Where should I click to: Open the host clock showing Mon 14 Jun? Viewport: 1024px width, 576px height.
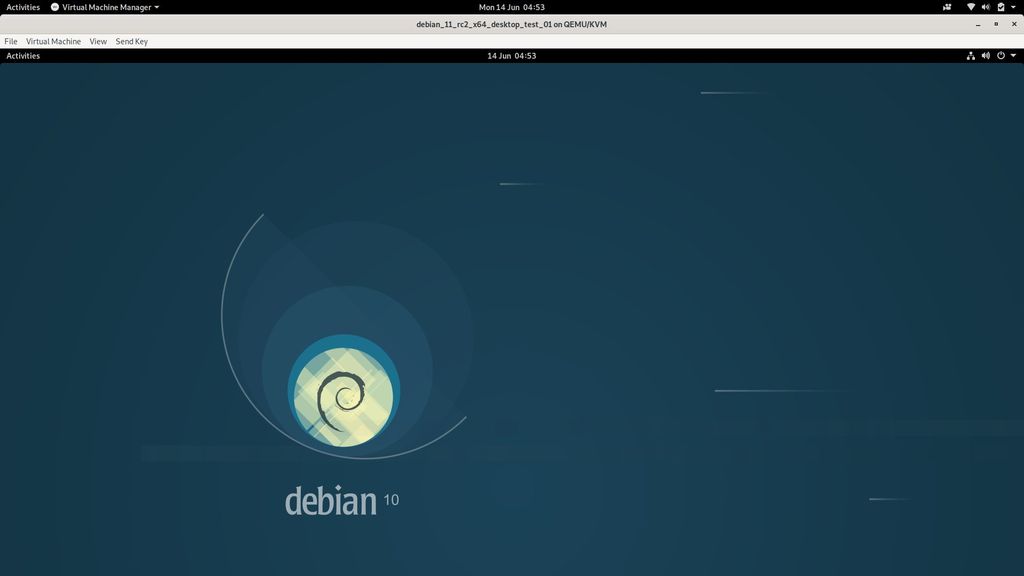511,7
